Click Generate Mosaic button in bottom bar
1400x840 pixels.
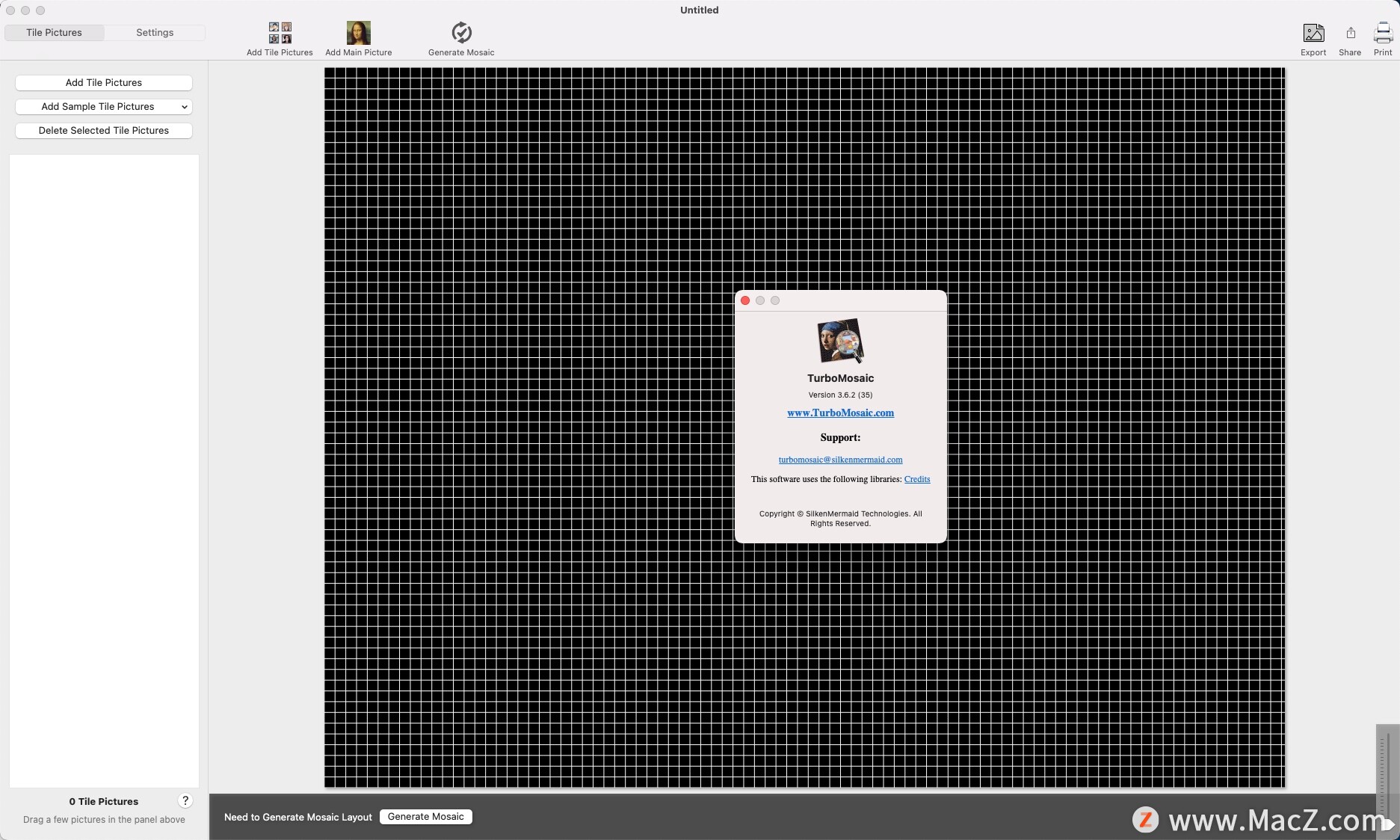tap(426, 817)
